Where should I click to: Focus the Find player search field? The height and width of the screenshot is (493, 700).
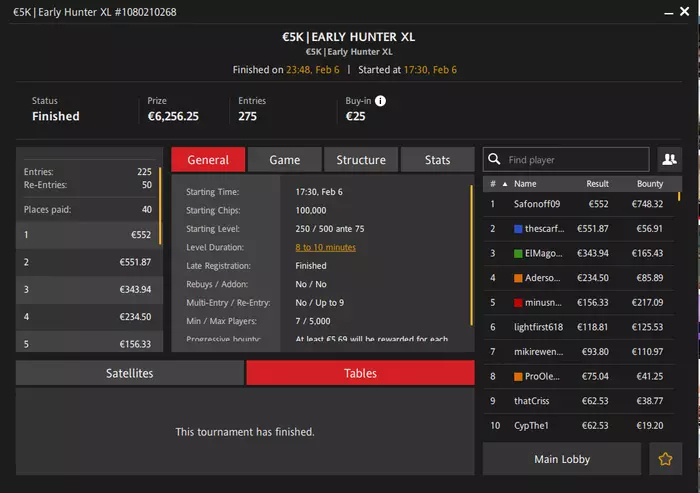(566, 159)
